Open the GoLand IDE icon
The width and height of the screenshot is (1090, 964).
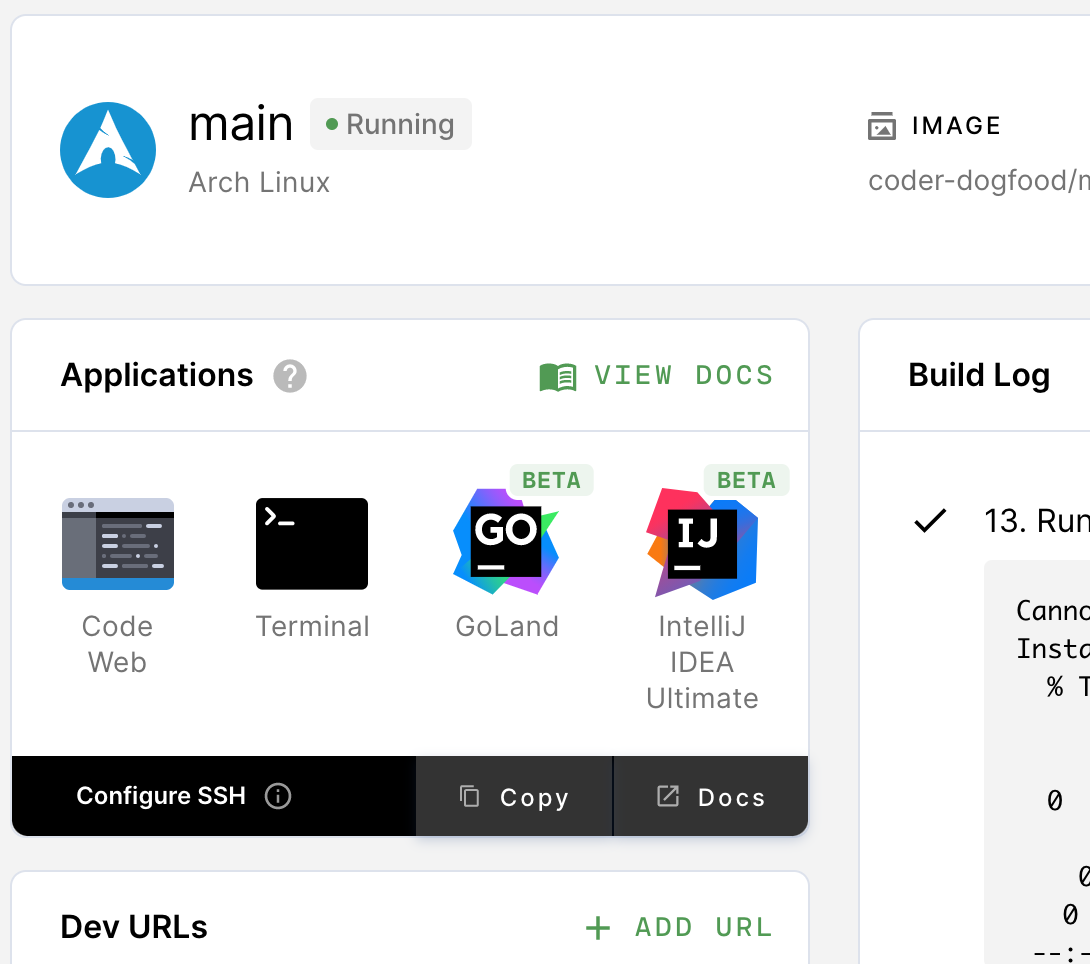(x=506, y=541)
